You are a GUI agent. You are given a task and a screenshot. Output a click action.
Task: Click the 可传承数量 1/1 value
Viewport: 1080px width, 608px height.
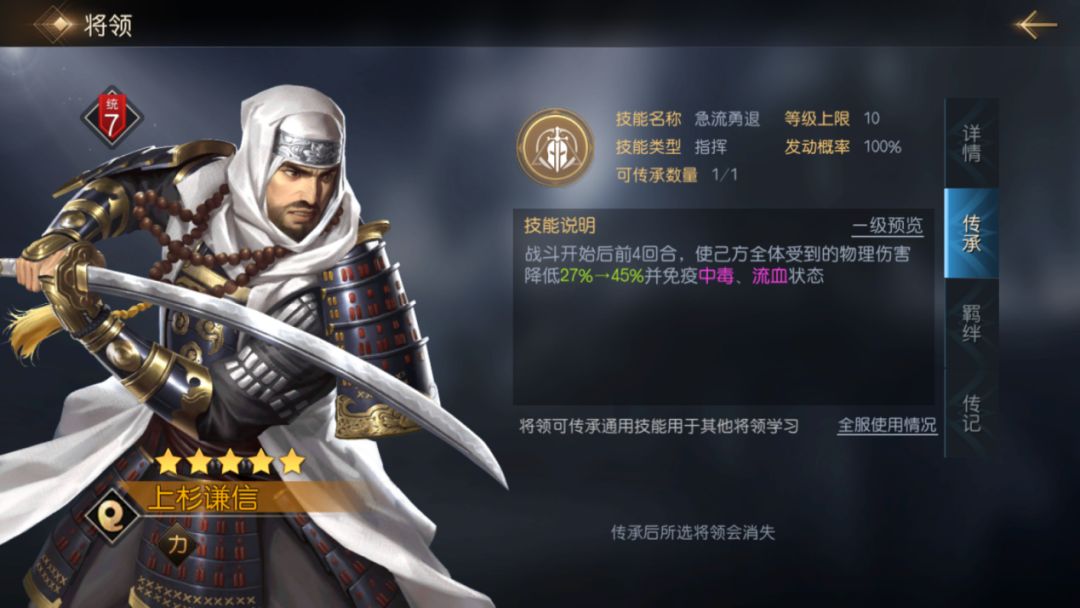point(724,175)
